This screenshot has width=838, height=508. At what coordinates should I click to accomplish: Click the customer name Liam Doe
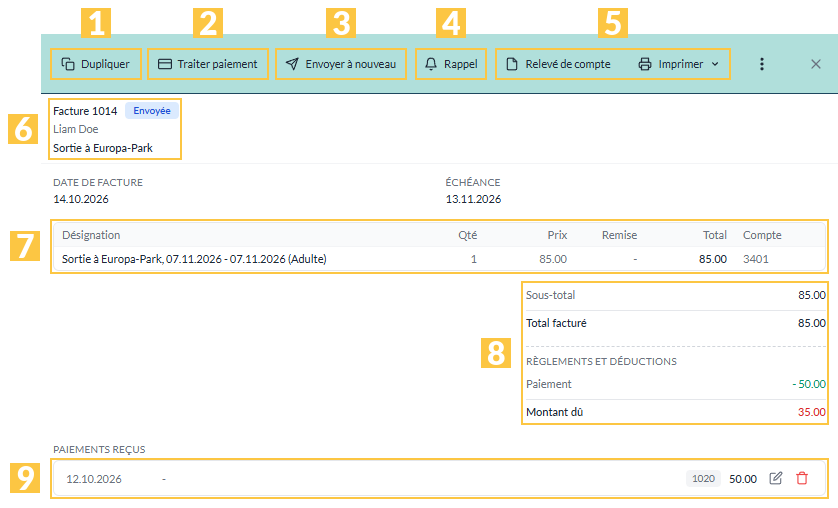tap(75, 129)
